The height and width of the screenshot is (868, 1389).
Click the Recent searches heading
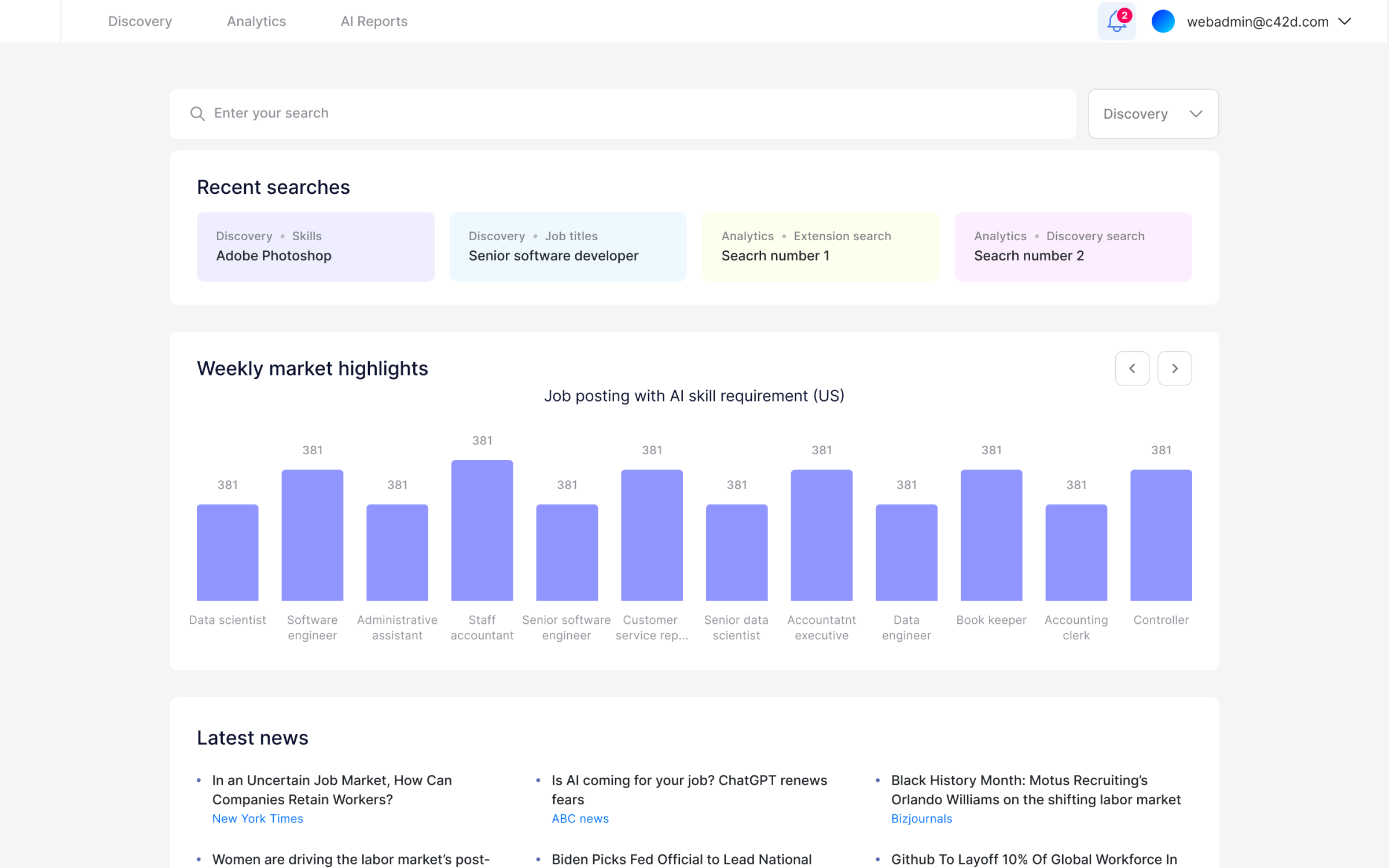273,187
